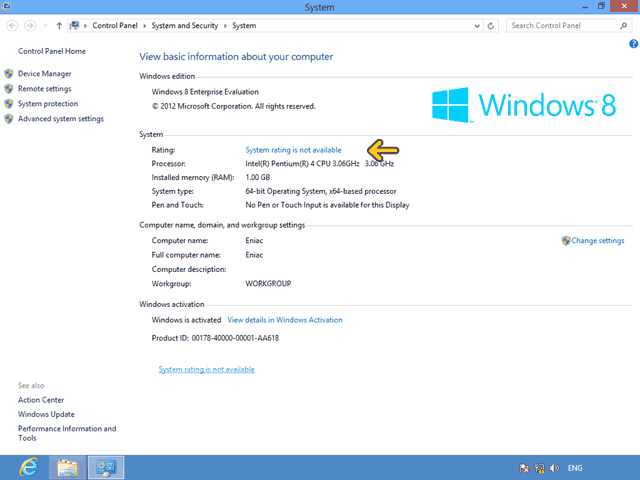Minimize the System window
The width and height of the screenshot is (640, 480).
585,7
